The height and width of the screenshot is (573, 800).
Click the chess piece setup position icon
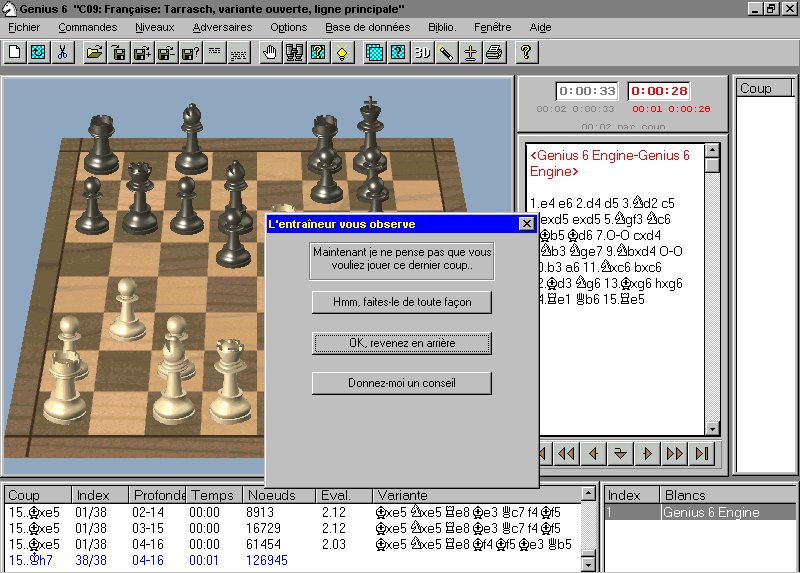[470, 53]
